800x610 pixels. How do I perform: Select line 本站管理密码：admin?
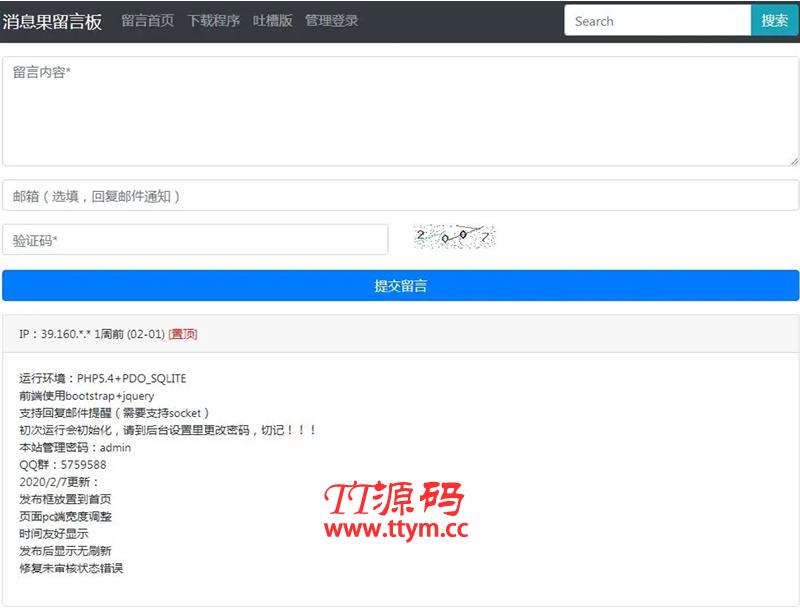tap(75, 447)
